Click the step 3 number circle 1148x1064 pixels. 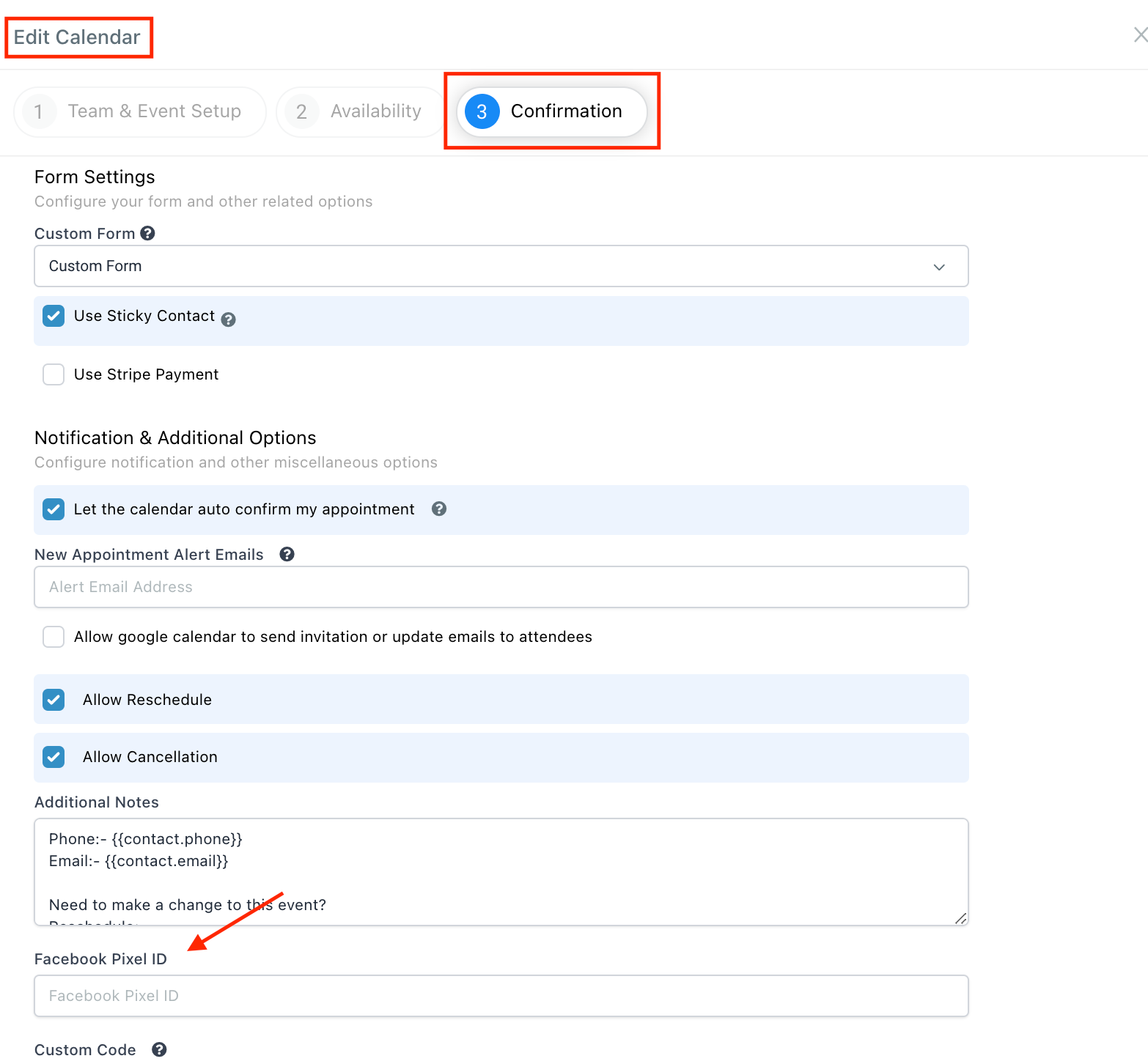point(482,111)
